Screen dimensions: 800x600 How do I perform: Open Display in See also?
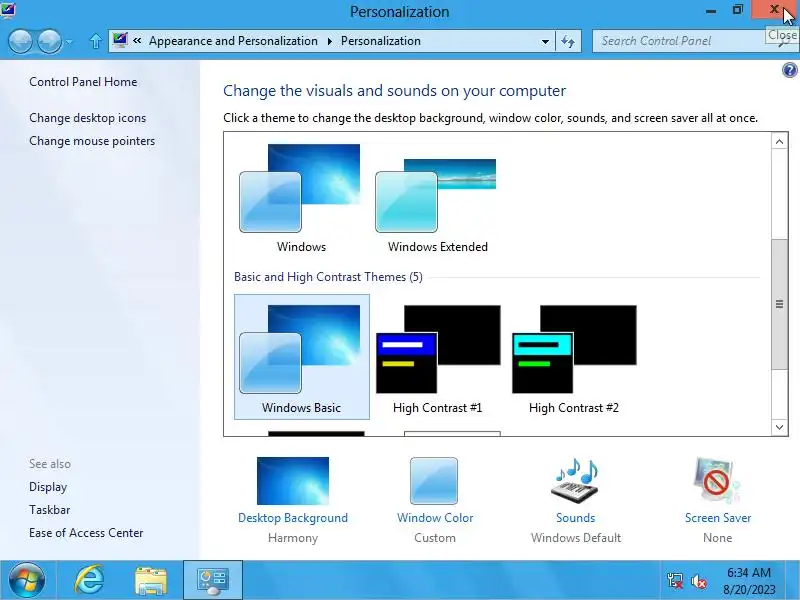[x=48, y=487]
